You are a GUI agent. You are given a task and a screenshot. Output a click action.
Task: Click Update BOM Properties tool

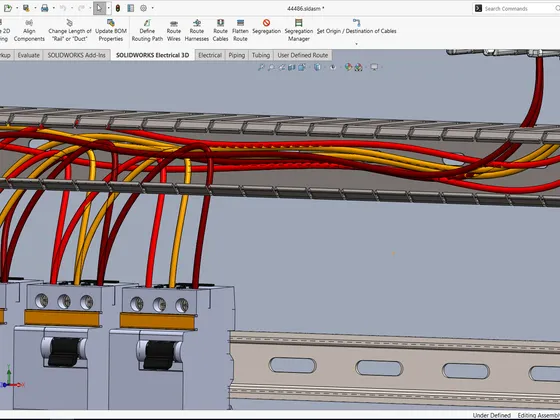[x=111, y=31]
